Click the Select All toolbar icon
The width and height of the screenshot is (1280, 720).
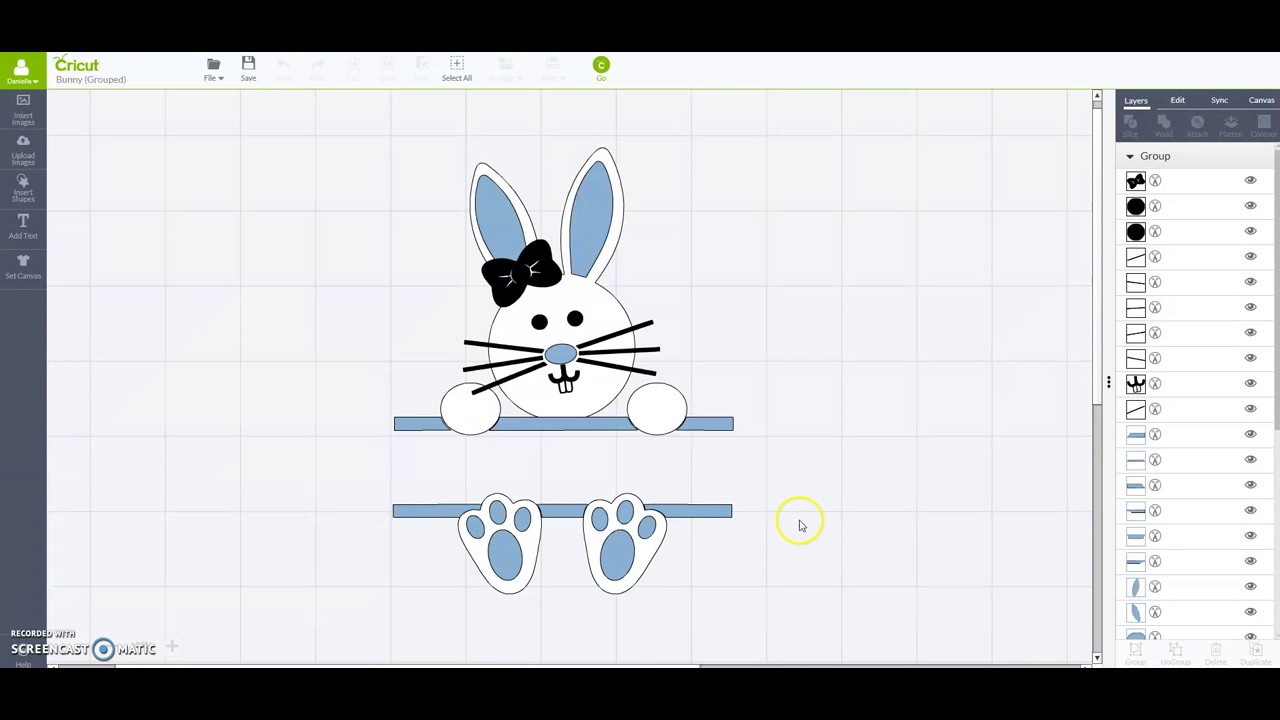point(457,69)
